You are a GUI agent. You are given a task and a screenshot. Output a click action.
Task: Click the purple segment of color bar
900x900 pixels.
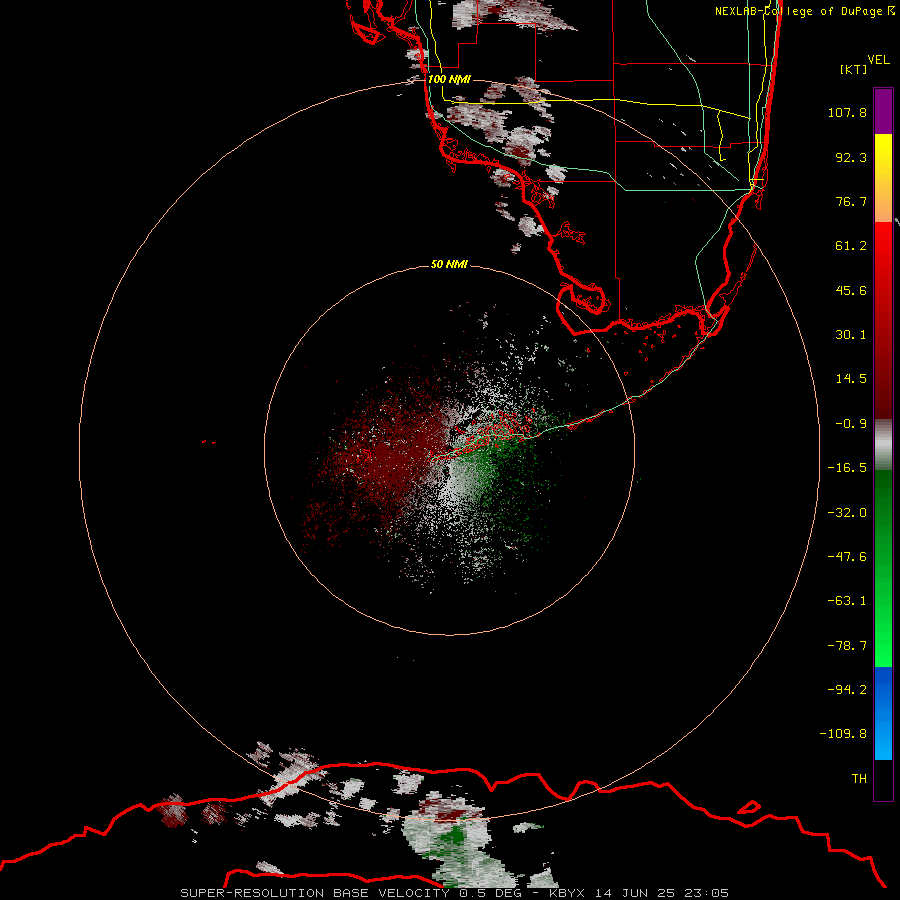pos(883,111)
